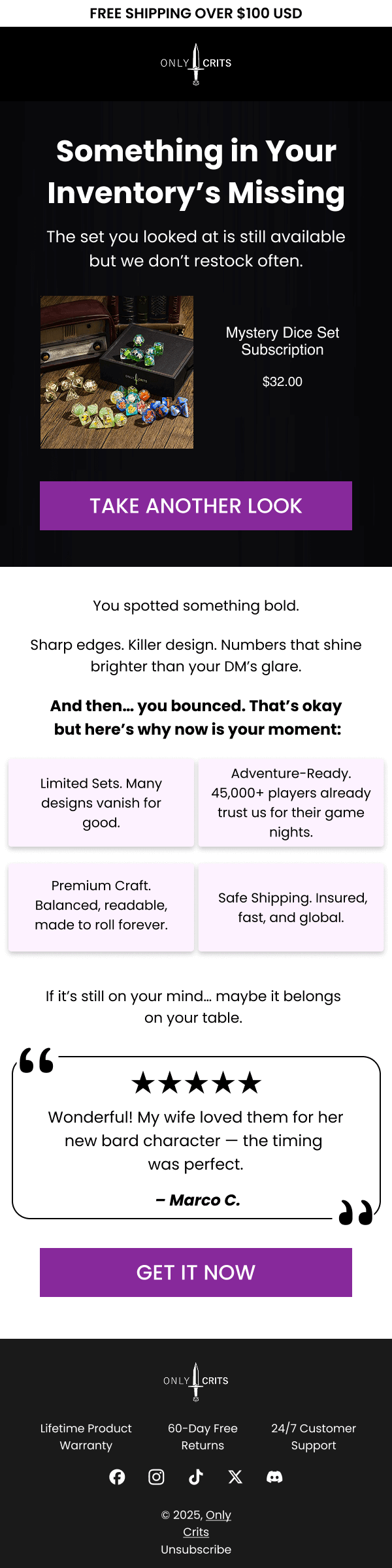392x1568 pixels.
Task: Select the TikTok icon
Action: [x=196, y=1477]
